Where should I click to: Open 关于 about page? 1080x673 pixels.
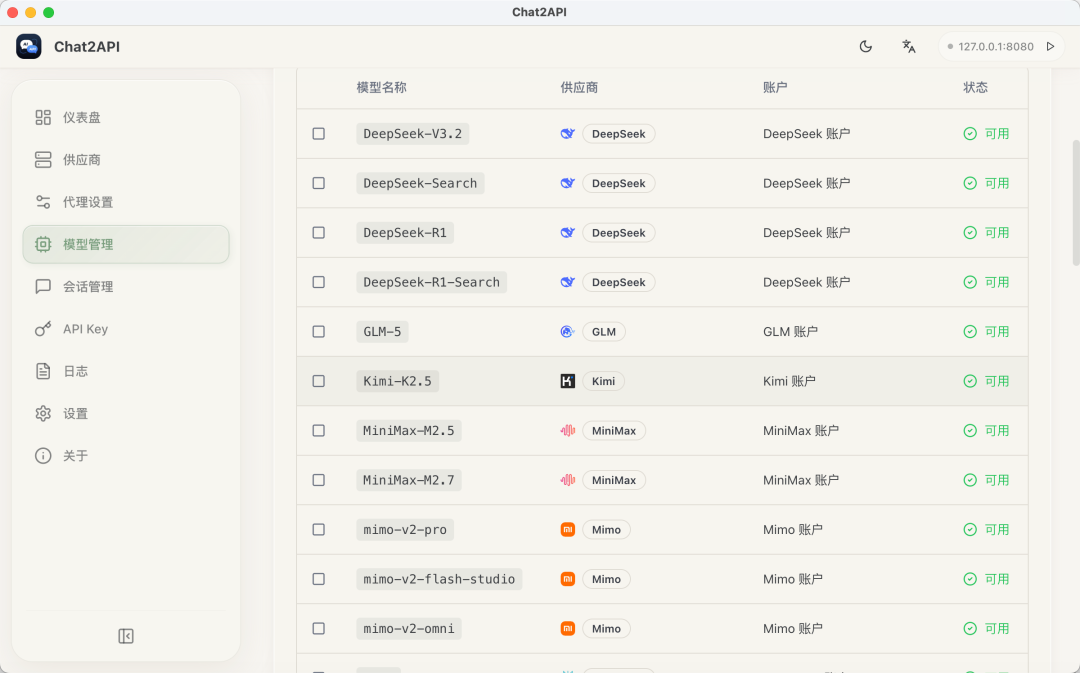click(x=126, y=456)
